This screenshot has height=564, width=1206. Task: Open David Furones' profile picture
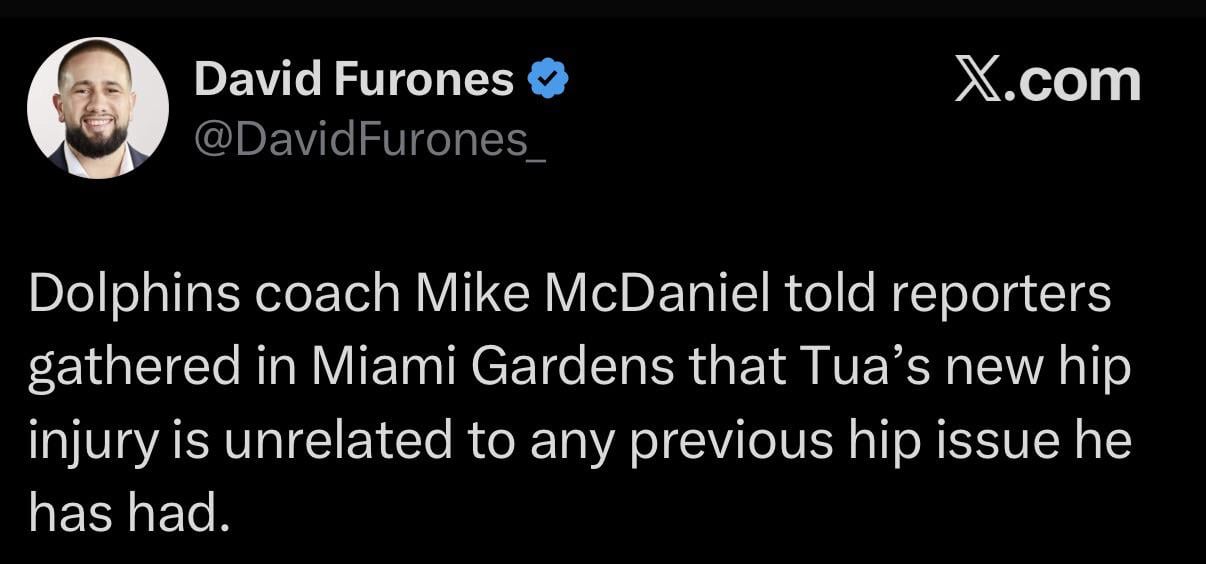98,107
